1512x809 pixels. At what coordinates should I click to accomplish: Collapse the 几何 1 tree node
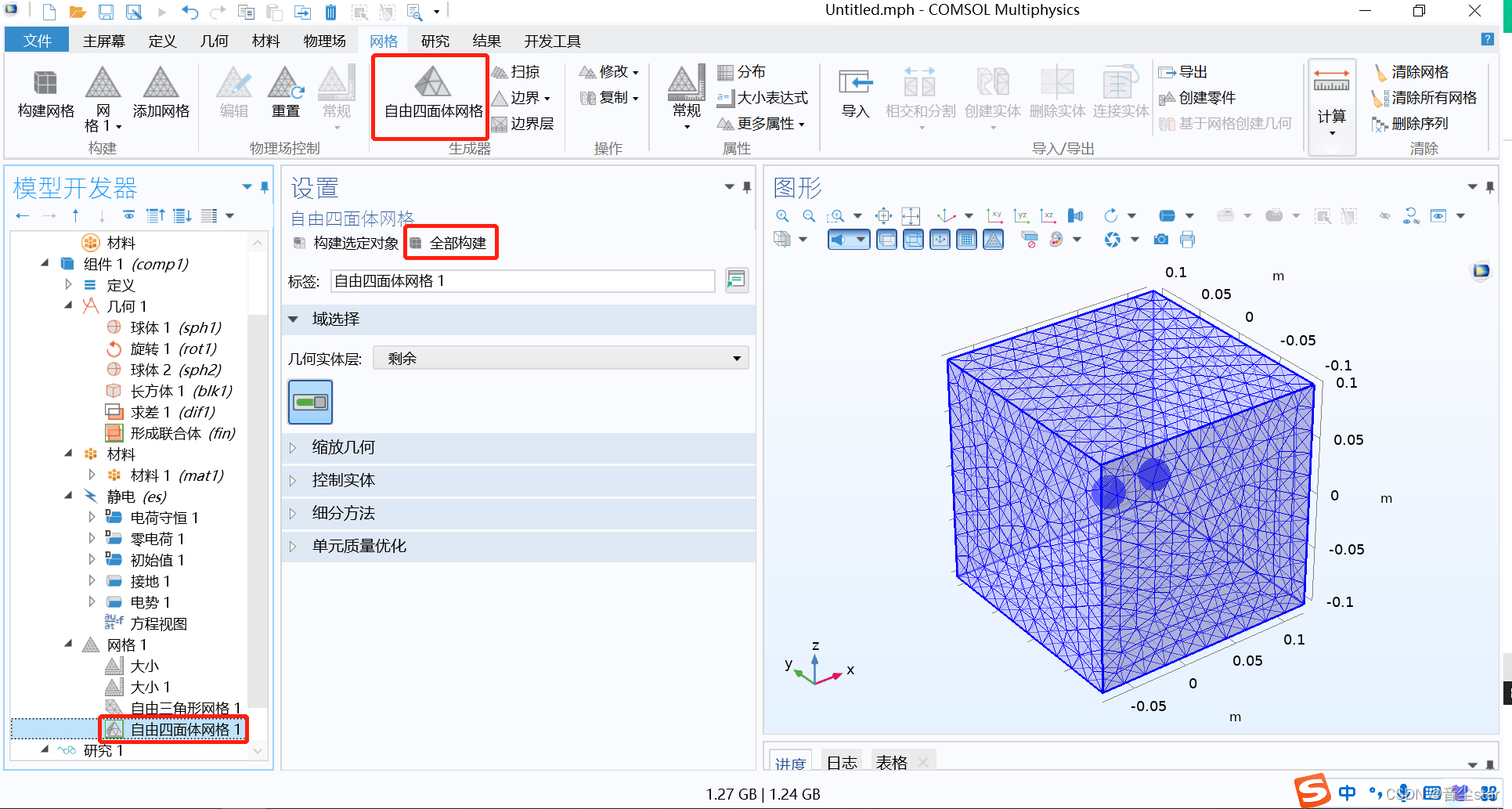point(68,306)
